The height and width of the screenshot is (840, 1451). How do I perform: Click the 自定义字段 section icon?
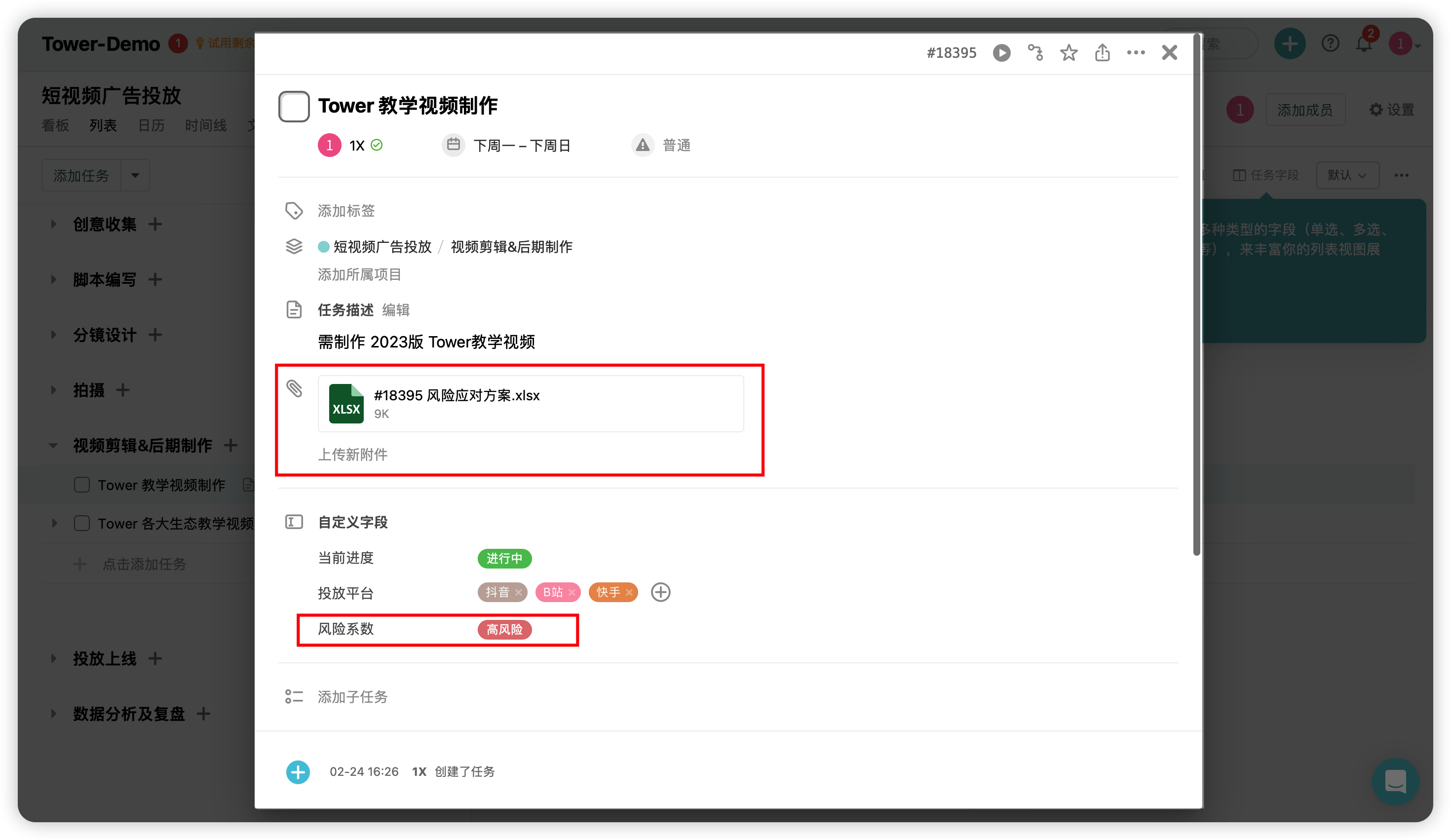(294, 522)
